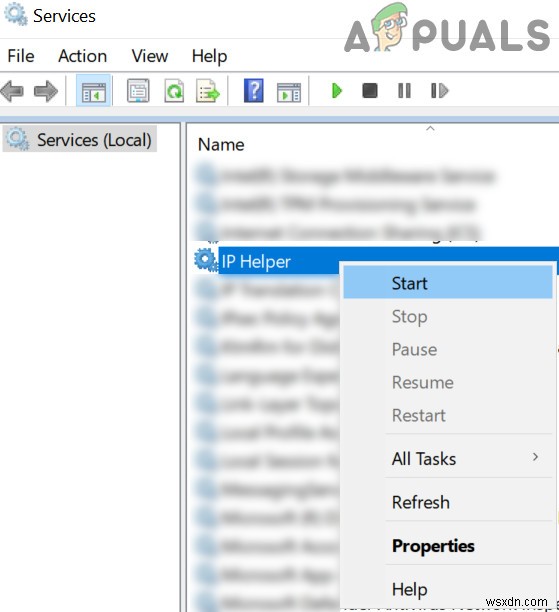Click the Services (Local) gear icon
The image size is (559, 612).
tap(18, 139)
